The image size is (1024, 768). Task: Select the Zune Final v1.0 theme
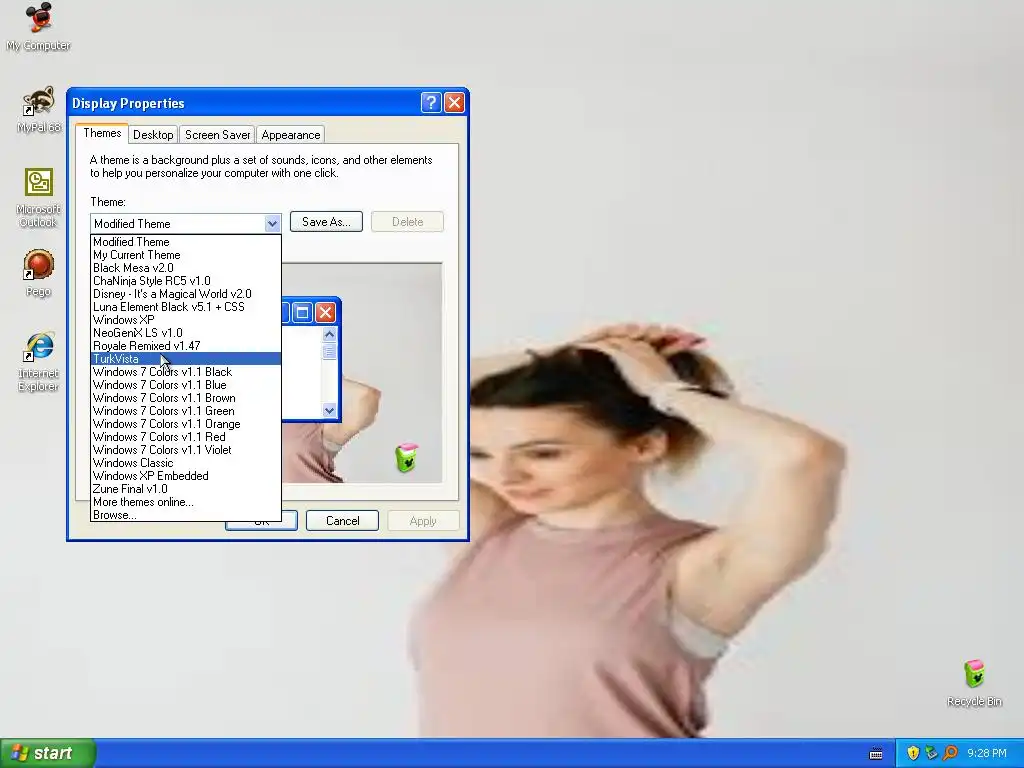click(185, 489)
